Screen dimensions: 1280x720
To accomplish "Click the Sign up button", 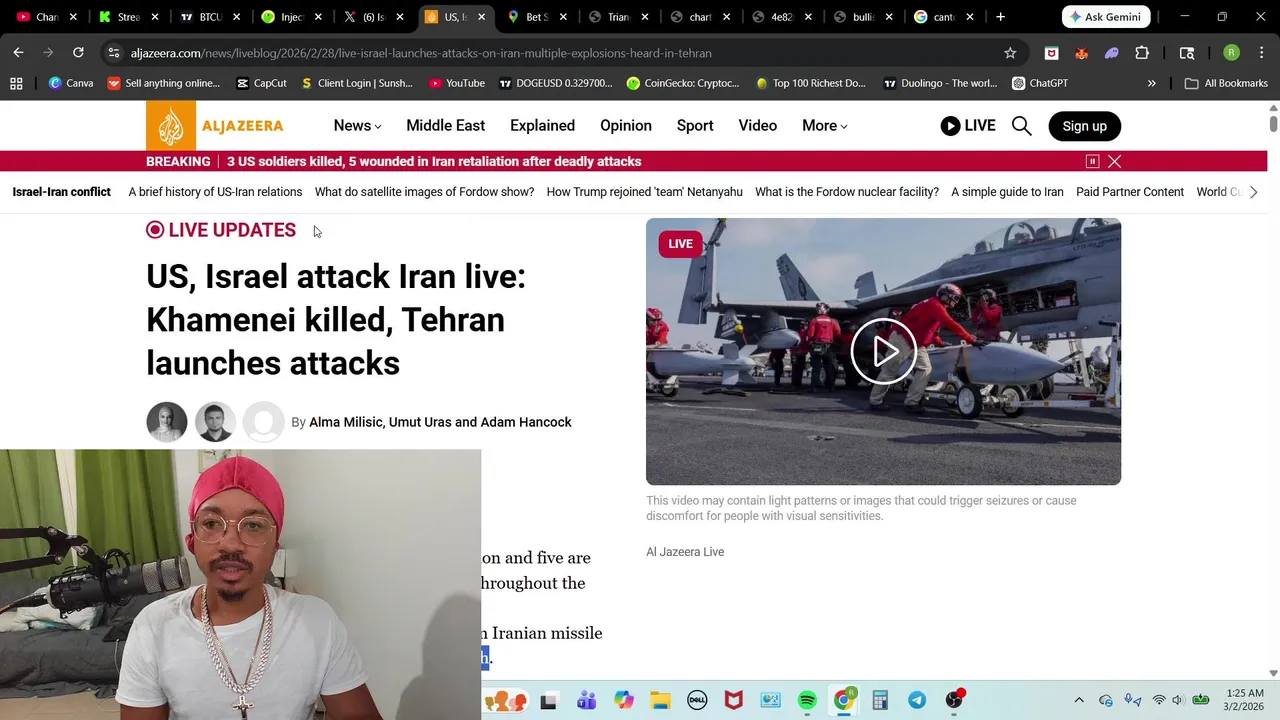I will pos(1084,126).
